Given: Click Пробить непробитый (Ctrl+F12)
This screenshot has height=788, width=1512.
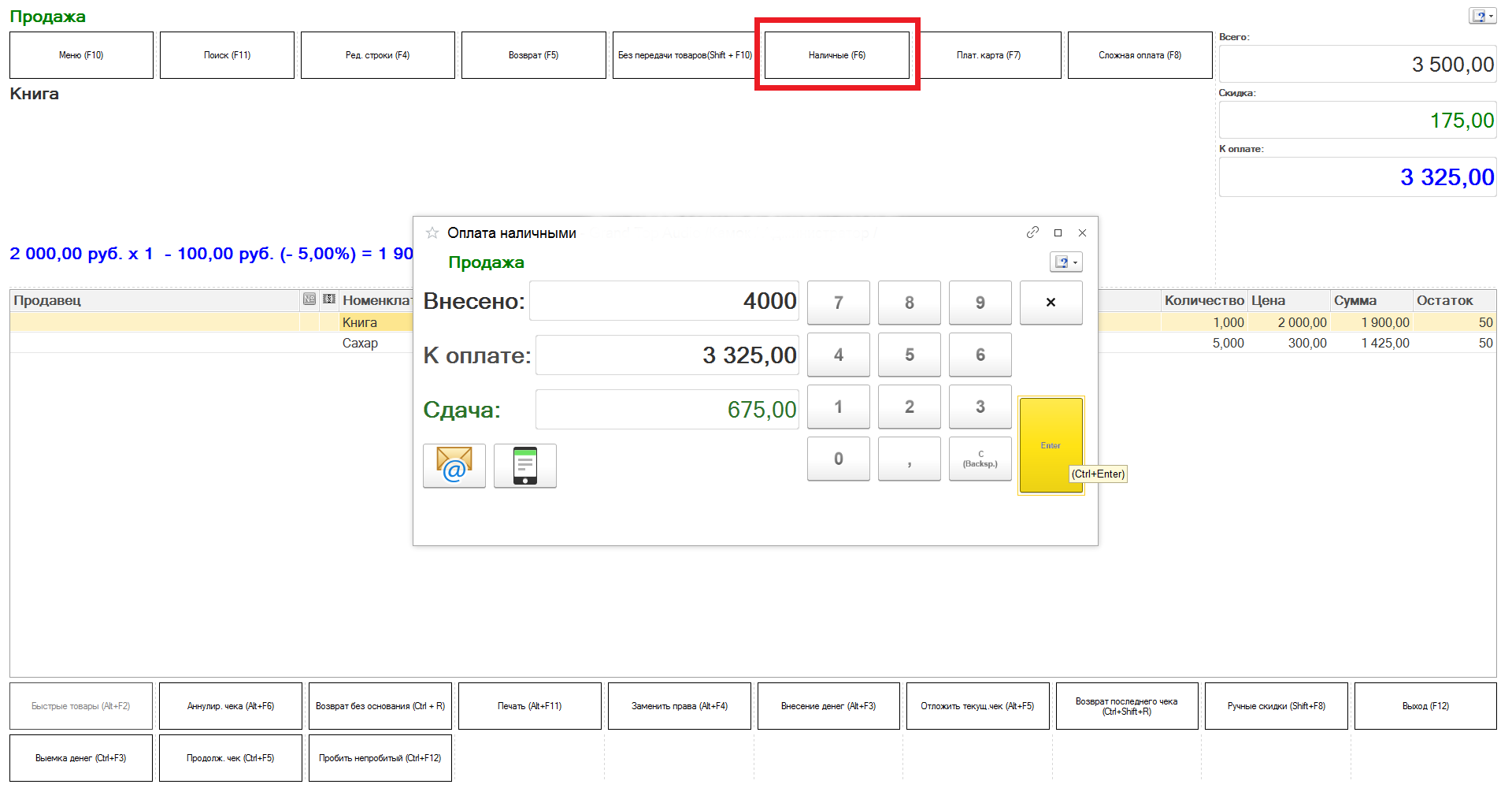Looking at the screenshot, I should [380, 758].
